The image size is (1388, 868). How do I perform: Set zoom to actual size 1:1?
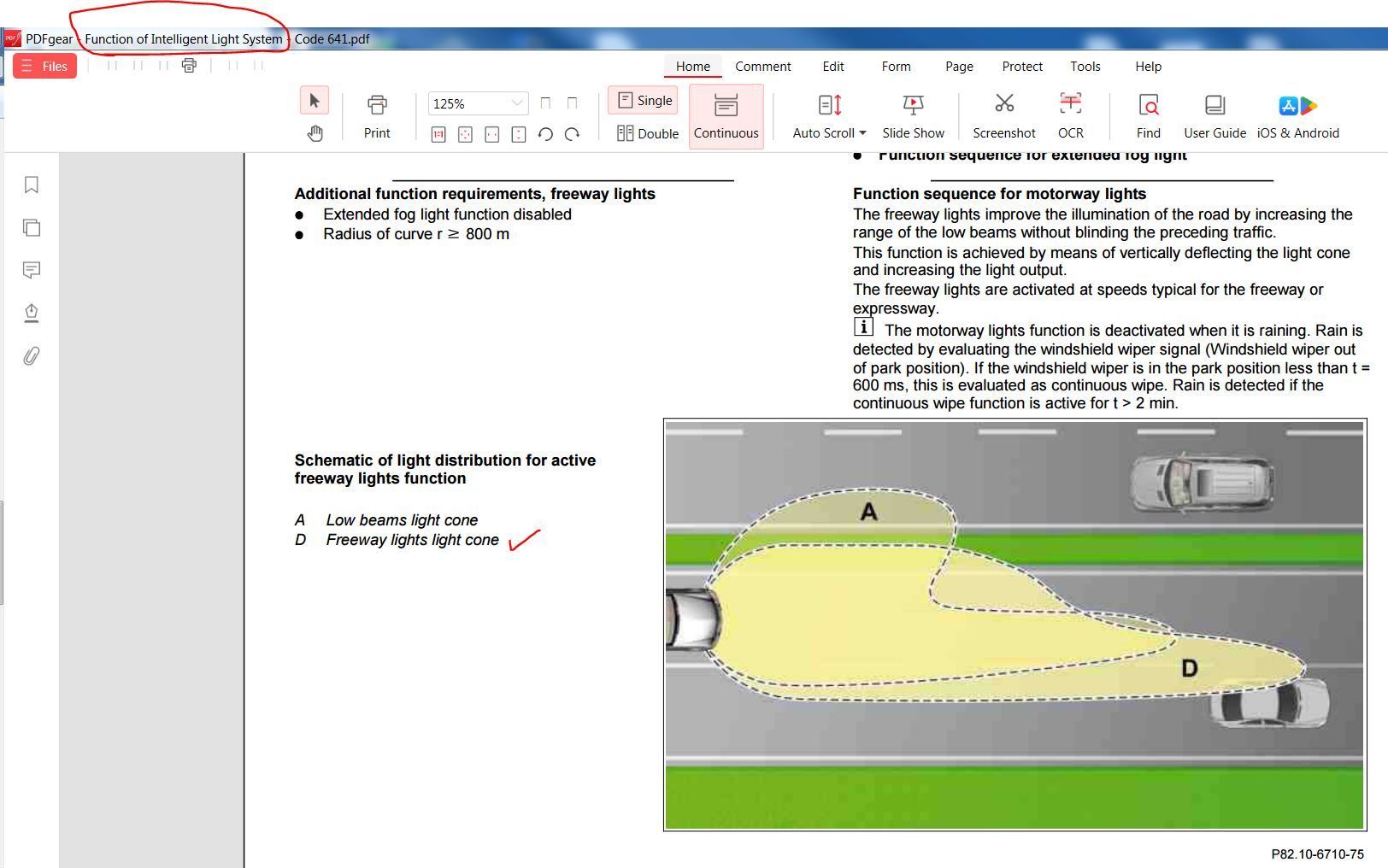(438, 134)
